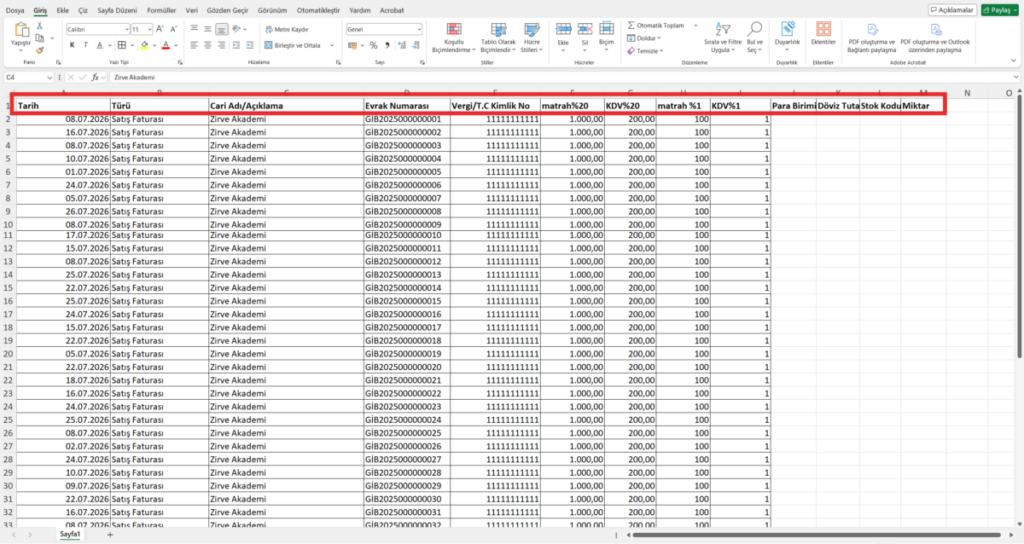The width and height of the screenshot is (1024, 544).
Task: Open Temizle clear dropdown
Action: (x=645, y=51)
